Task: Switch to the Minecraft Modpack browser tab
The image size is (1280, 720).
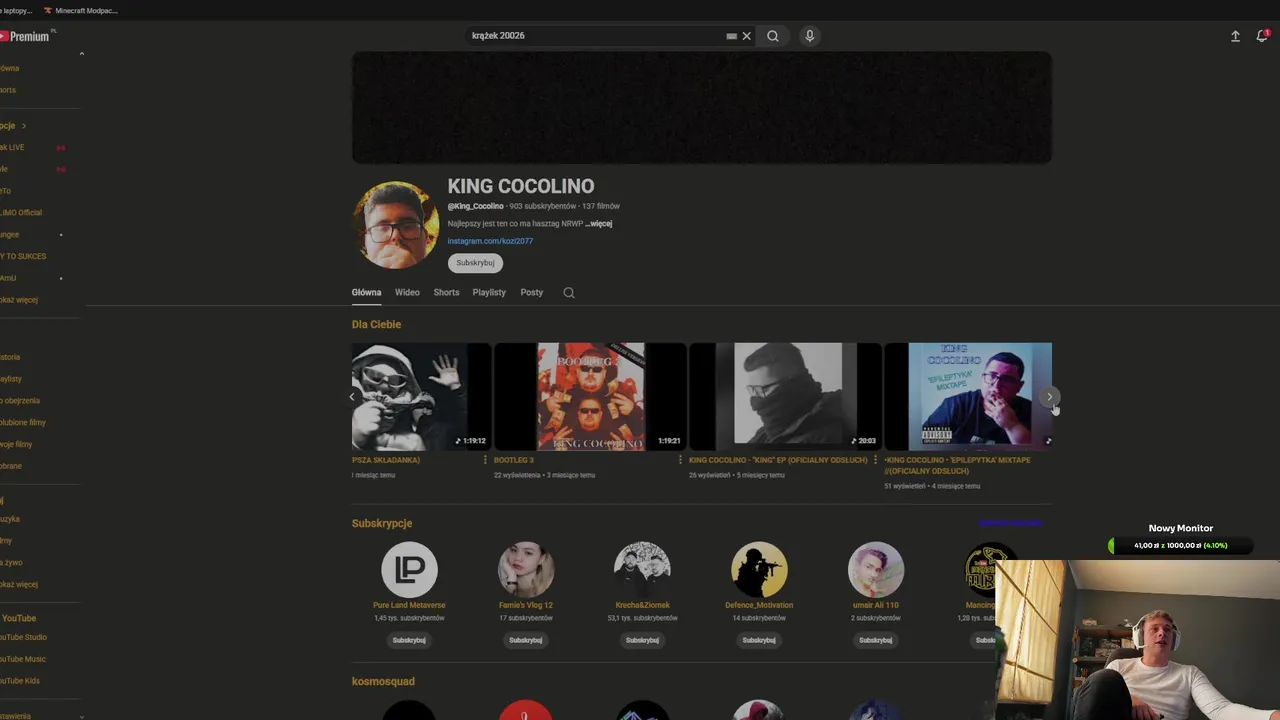Action: [80, 10]
